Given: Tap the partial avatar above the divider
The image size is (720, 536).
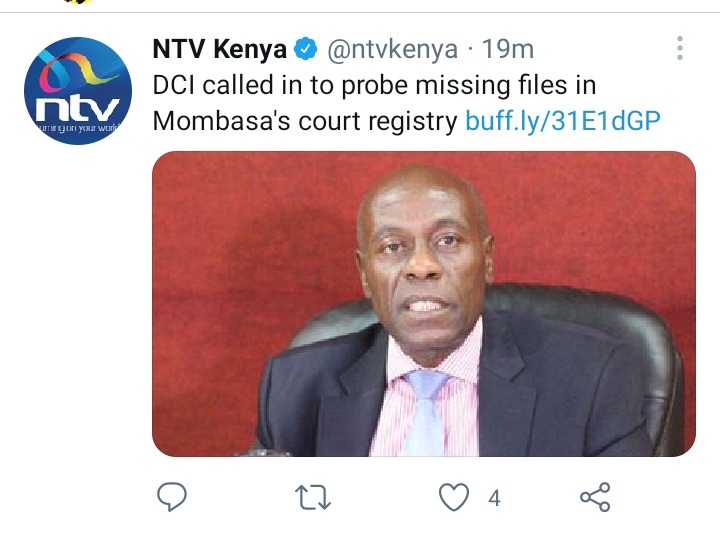Looking at the screenshot, I should pos(78,2).
